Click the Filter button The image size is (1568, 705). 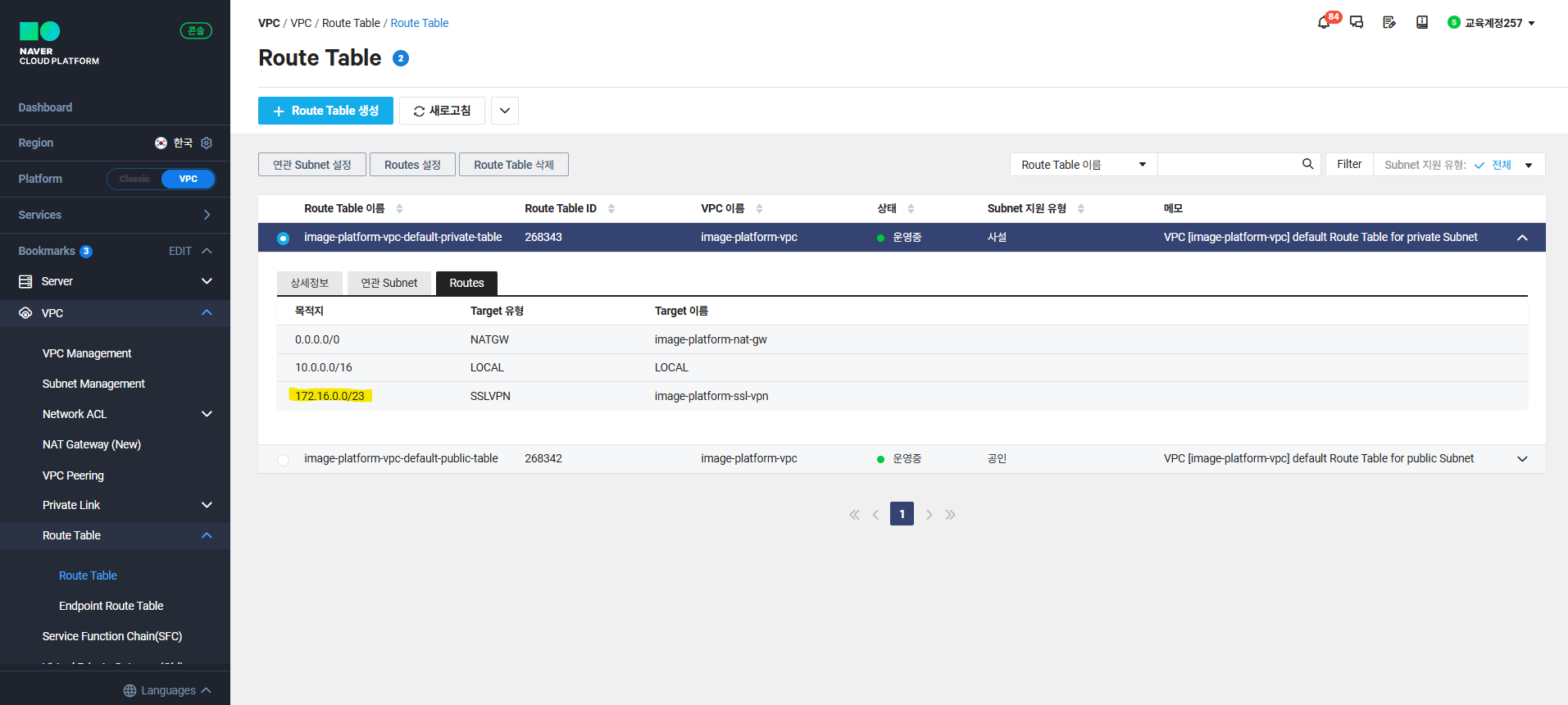(1349, 165)
